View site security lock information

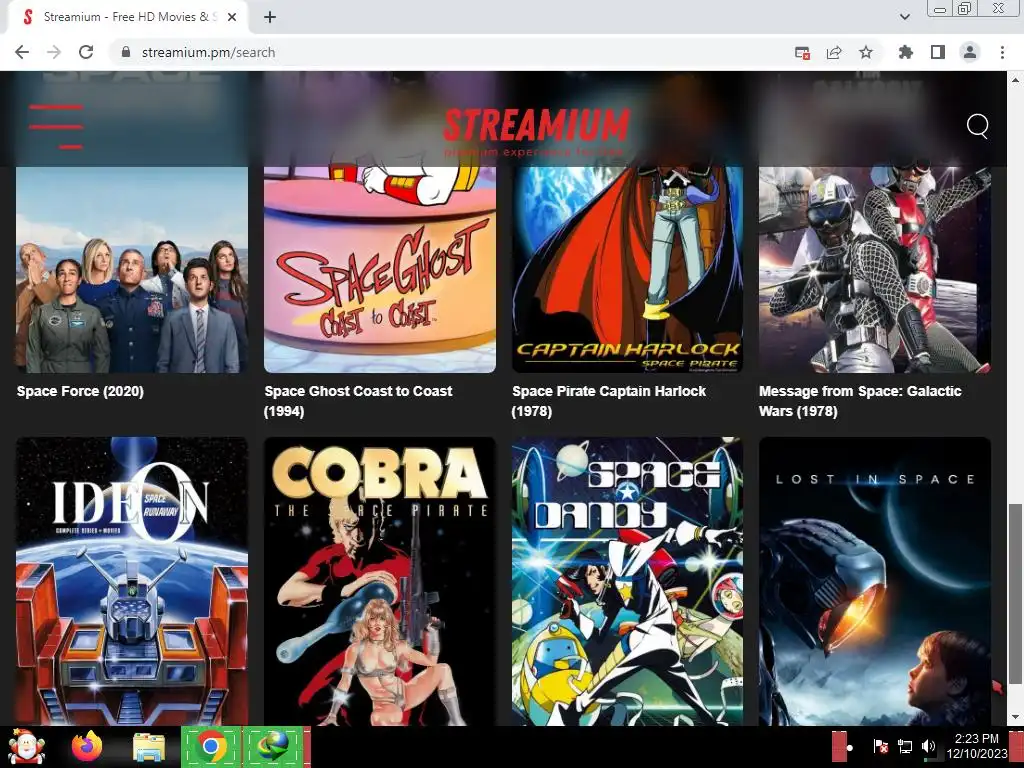pyautogui.click(x=126, y=52)
